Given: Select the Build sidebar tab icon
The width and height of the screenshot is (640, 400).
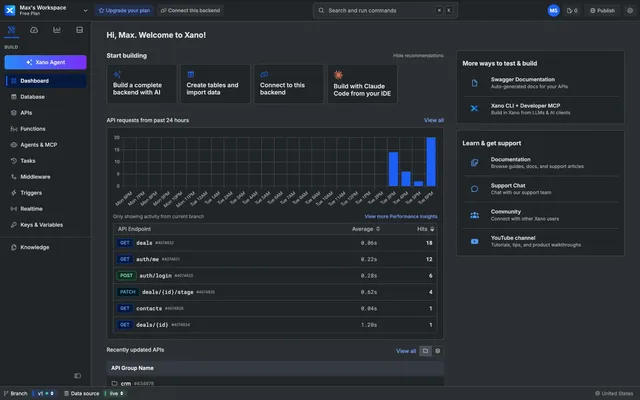Looking at the screenshot, I should click(11, 30).
